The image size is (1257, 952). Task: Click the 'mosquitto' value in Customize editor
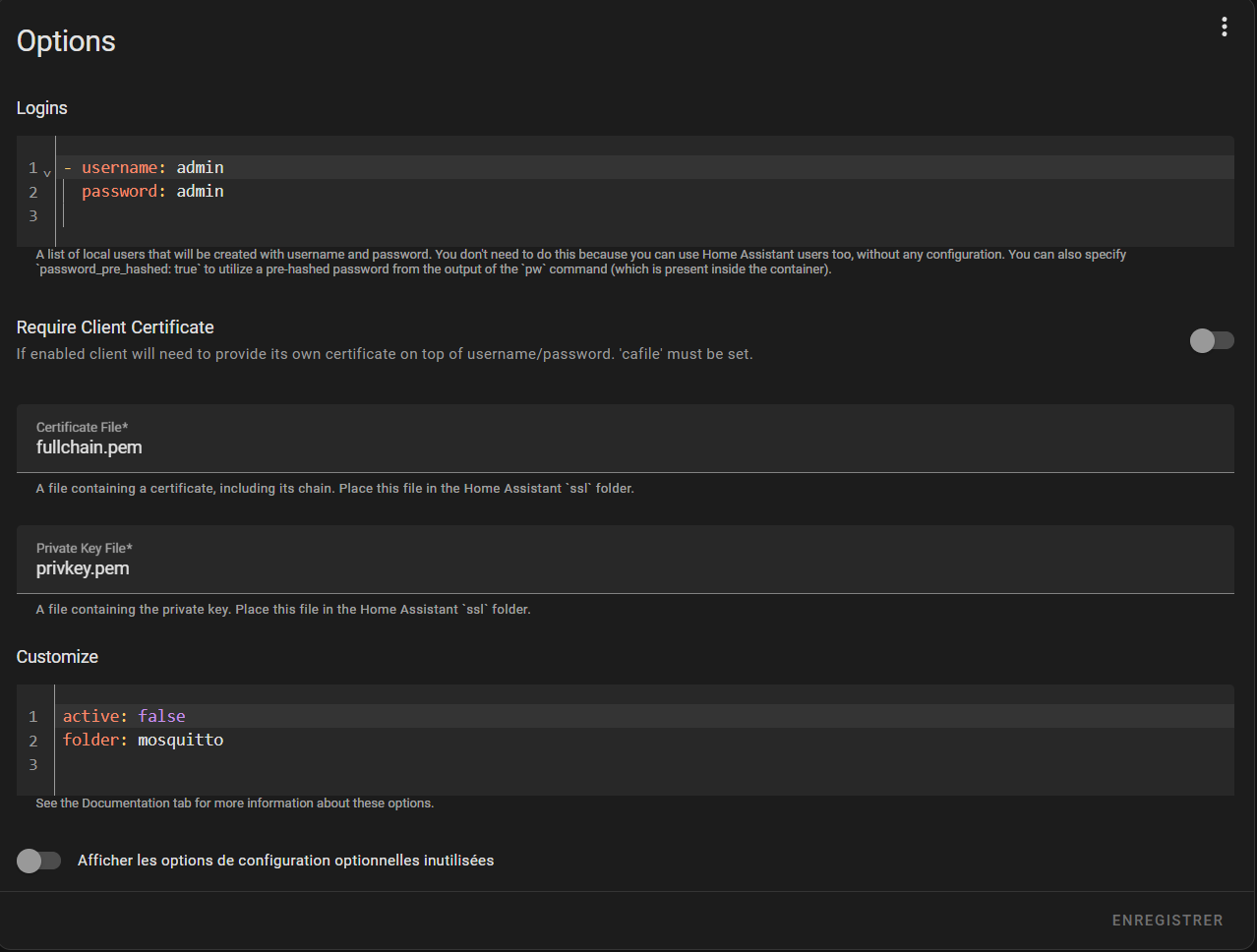pyautogui.click(x=180, y=740)
